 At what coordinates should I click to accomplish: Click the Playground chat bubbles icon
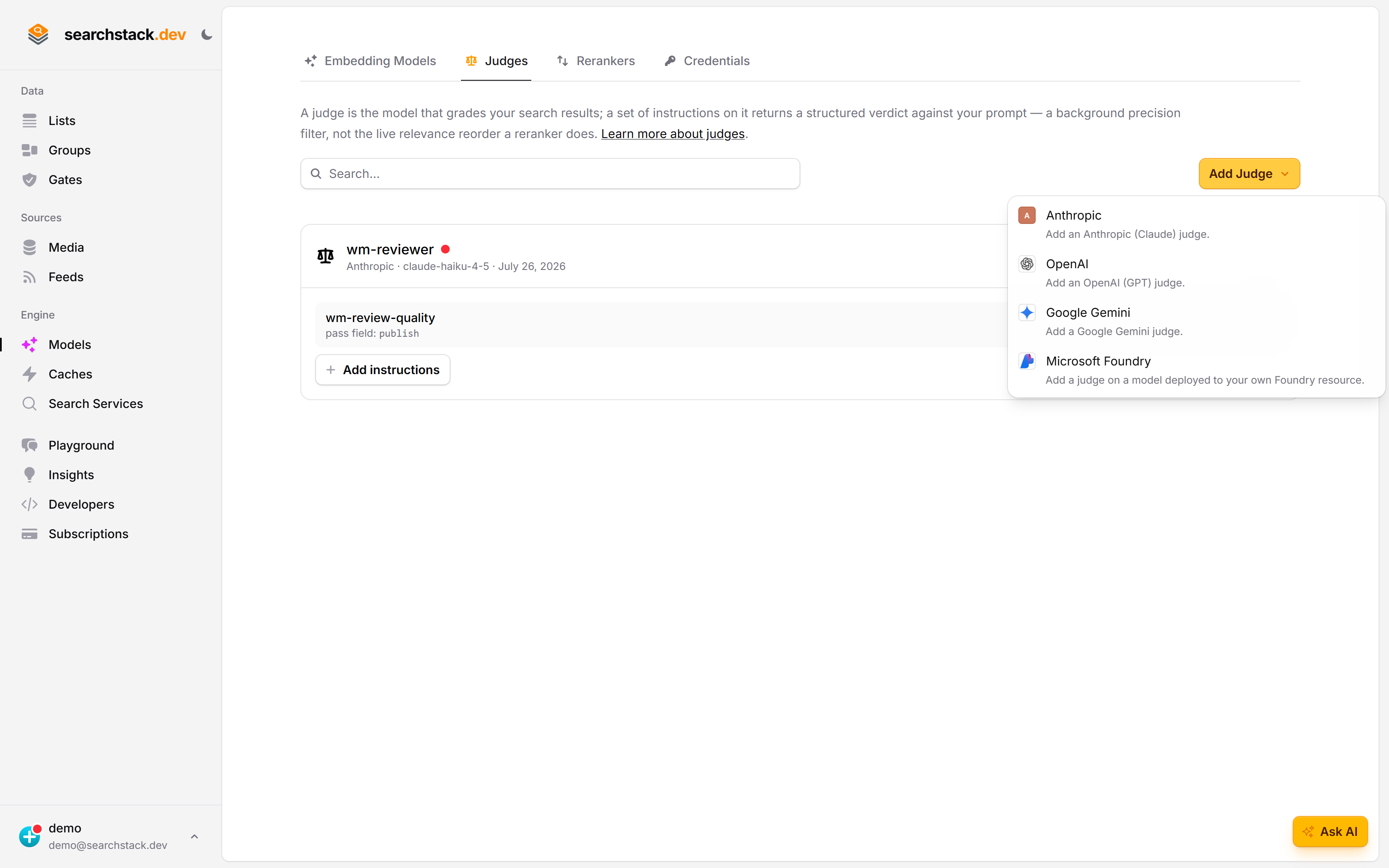pos(29,445)
